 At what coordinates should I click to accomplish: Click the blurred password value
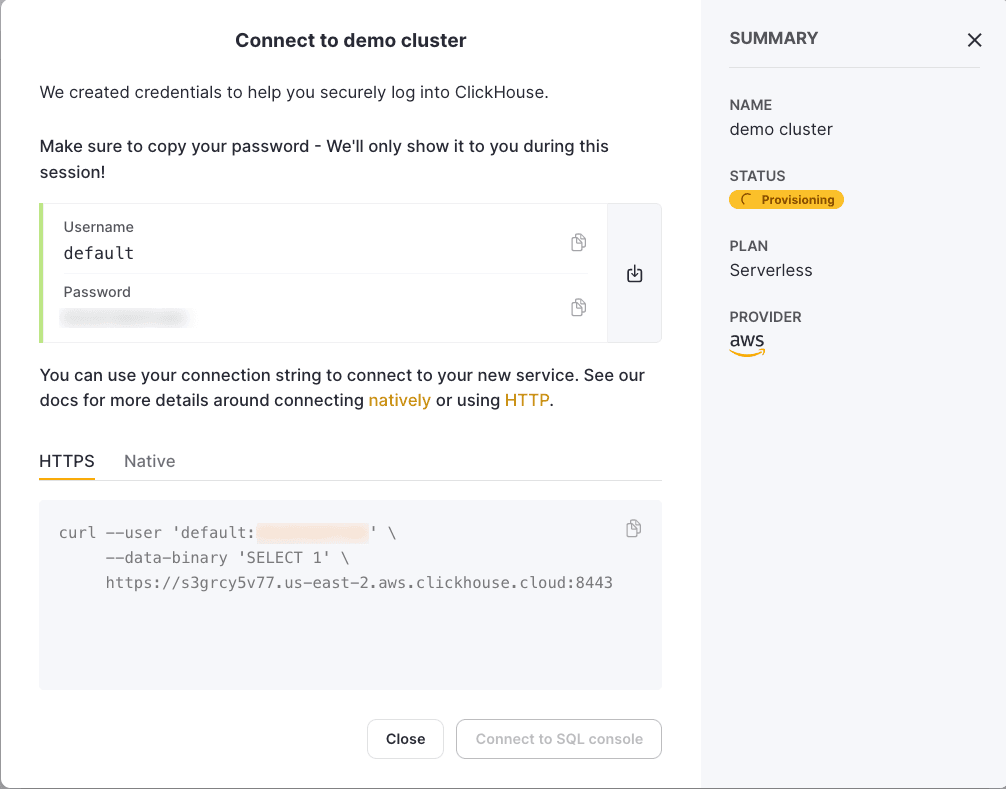pyautogui.click(x=125, y=318)
